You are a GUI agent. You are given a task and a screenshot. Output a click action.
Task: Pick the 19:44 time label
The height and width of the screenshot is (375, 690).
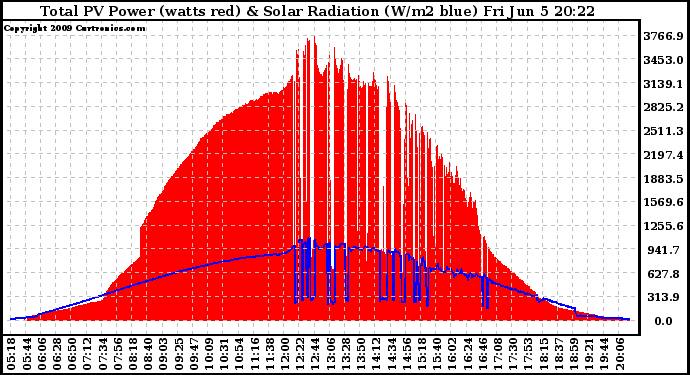[605, 354]
